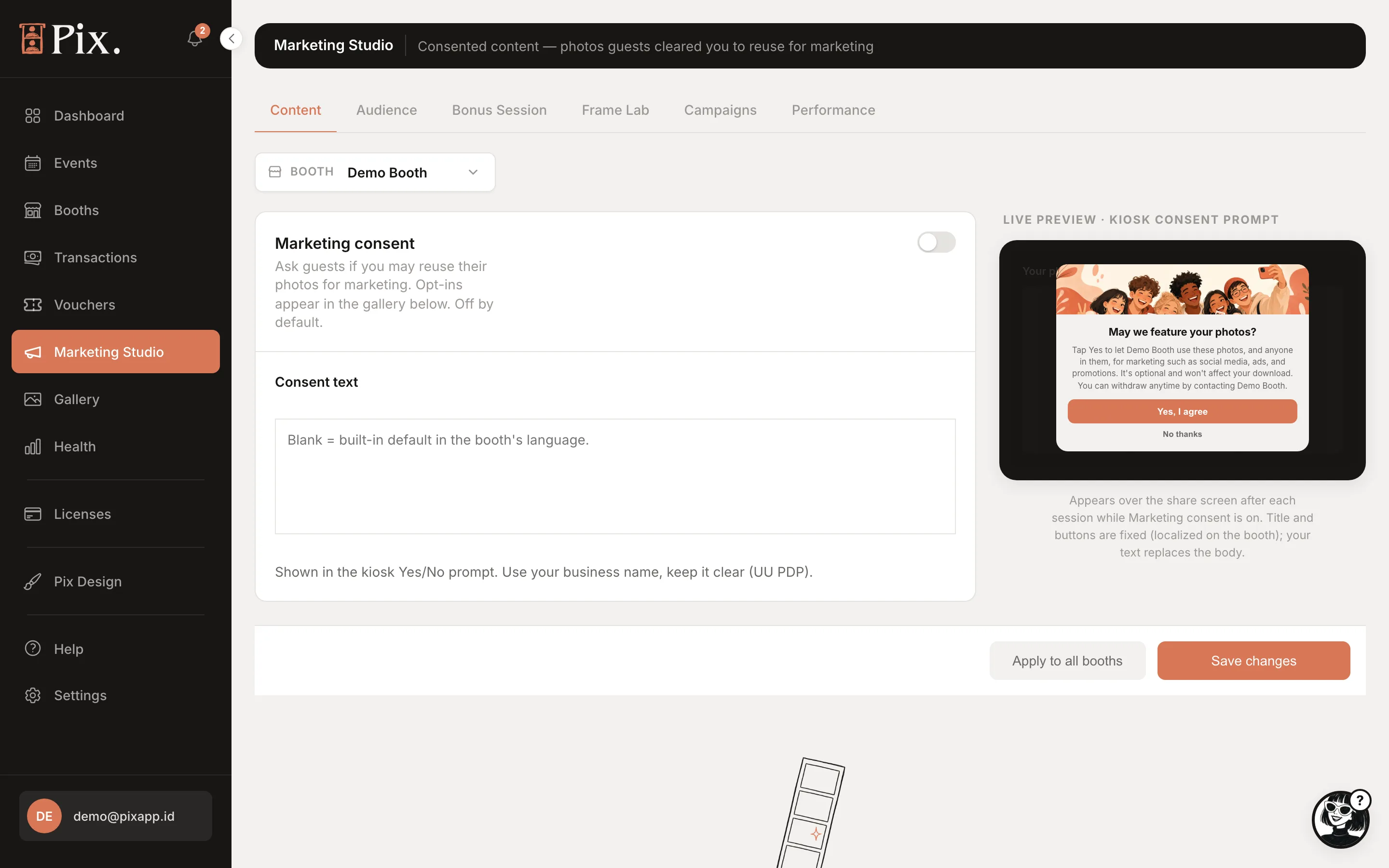
Task: Click the Booths storefront icon
Action: 33,210
